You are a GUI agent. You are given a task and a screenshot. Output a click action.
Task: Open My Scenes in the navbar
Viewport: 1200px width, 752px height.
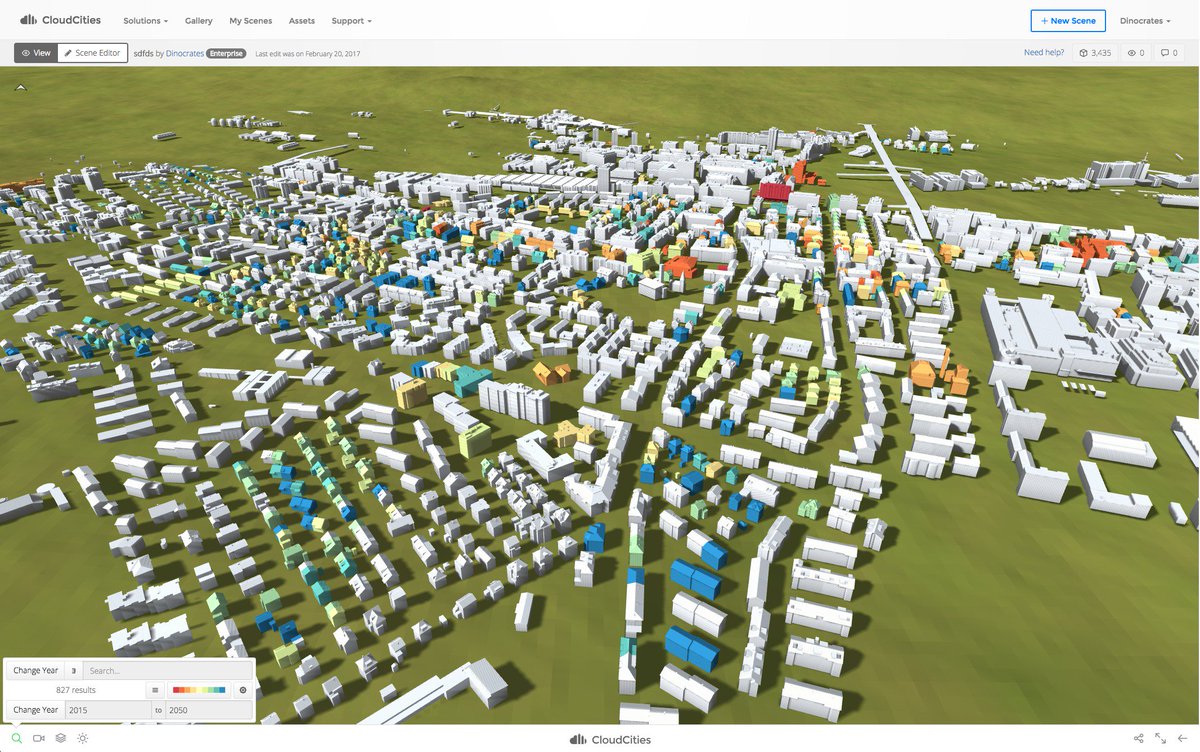click(x=250, y=21)
